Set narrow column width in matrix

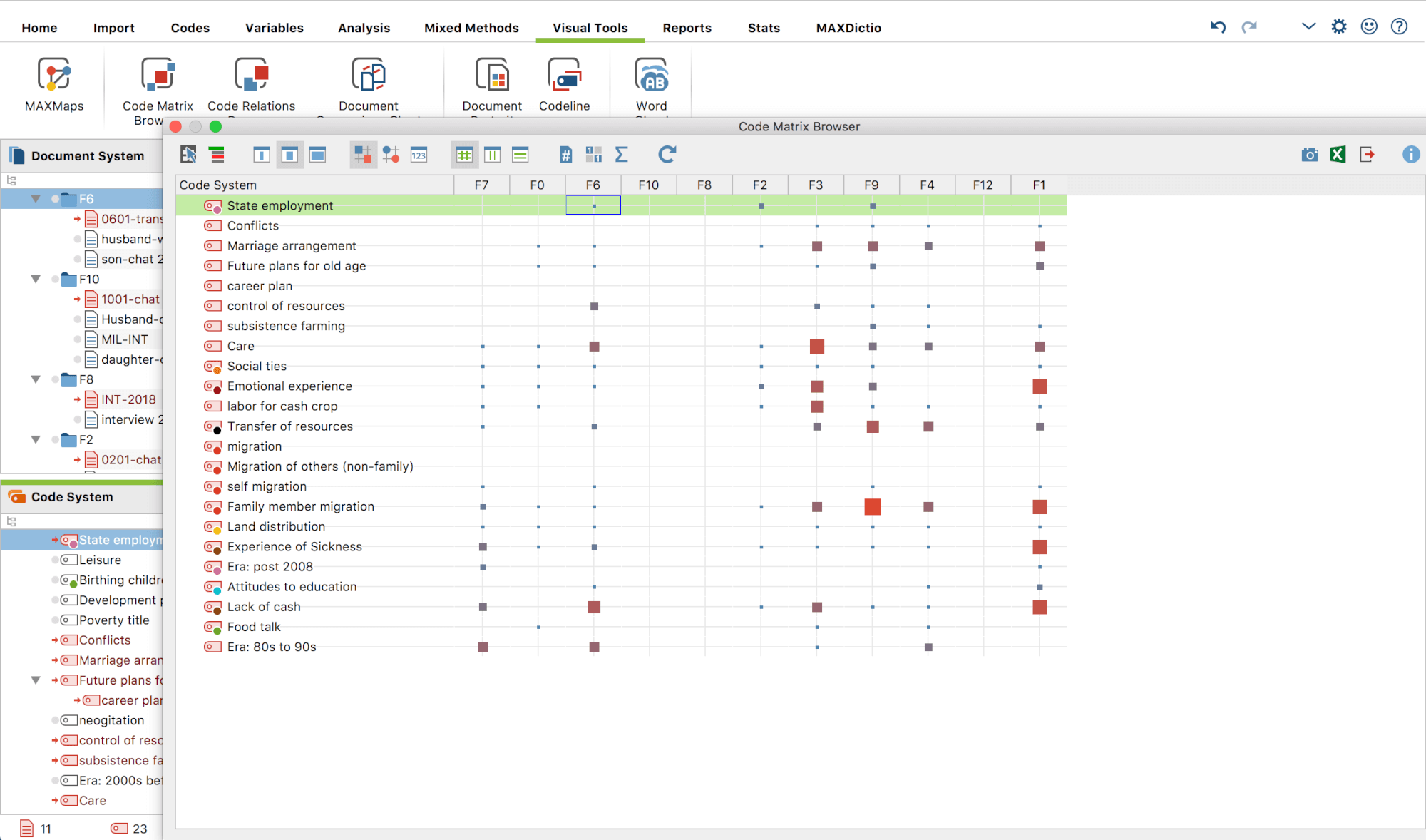coord(262,155)
